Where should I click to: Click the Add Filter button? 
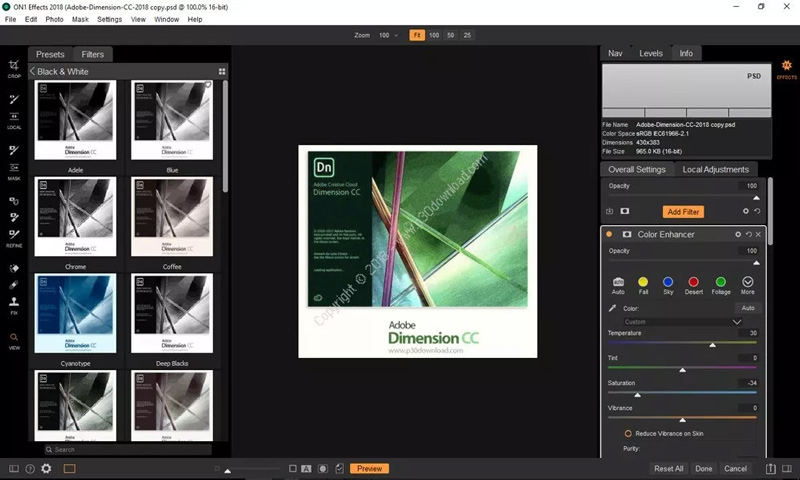pos(683,212)
